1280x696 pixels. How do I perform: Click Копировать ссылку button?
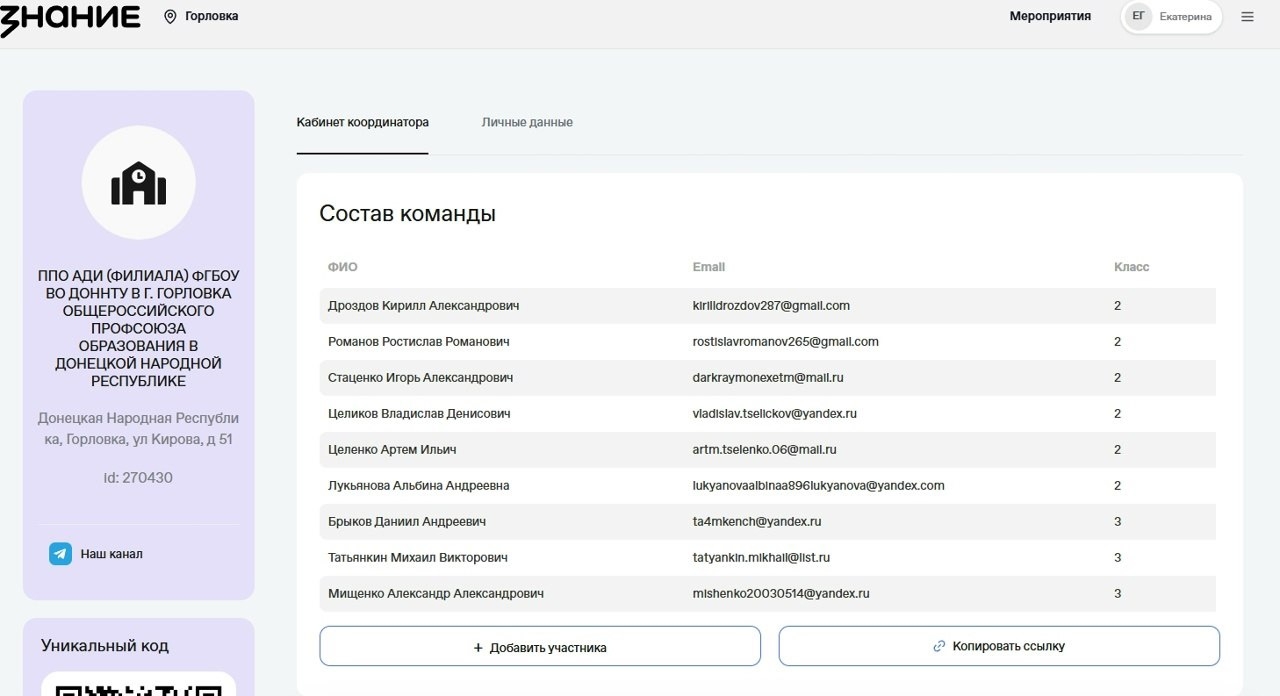point(999,646)
